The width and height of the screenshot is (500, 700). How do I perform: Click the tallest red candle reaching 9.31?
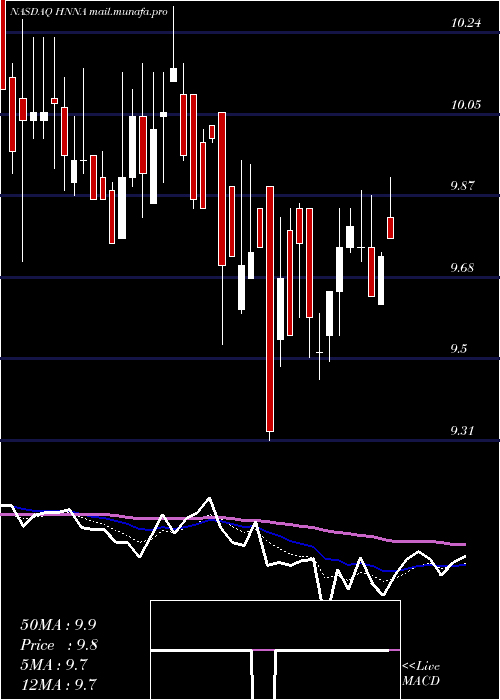click(270, 309)
